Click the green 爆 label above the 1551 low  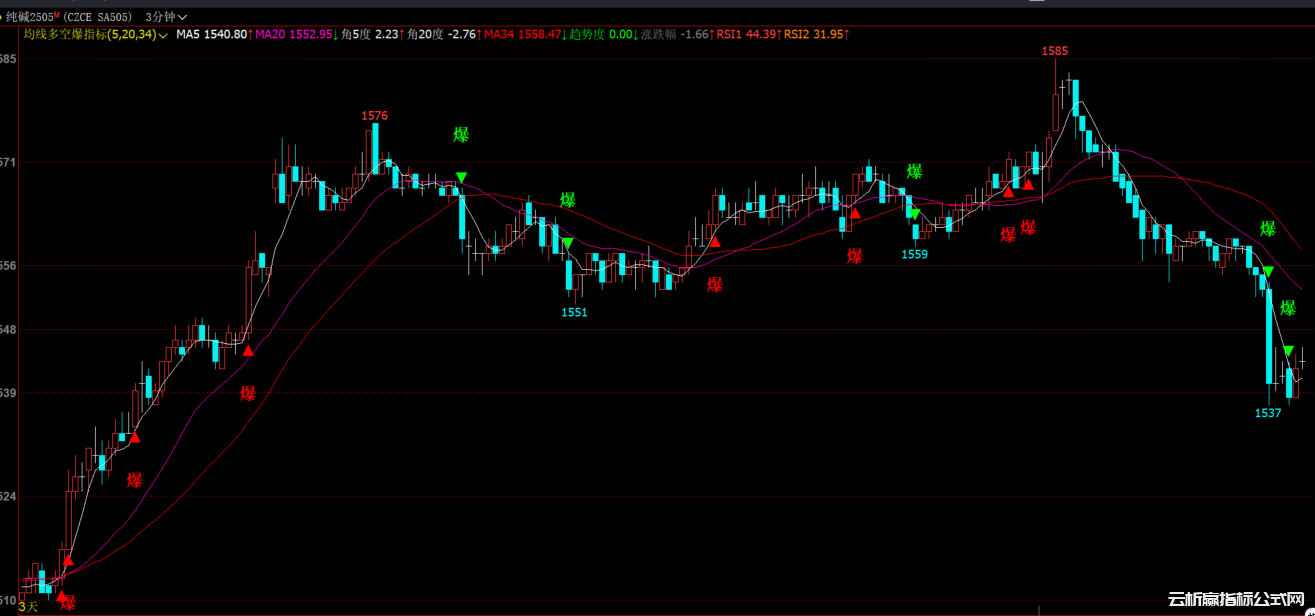point(568,200)
